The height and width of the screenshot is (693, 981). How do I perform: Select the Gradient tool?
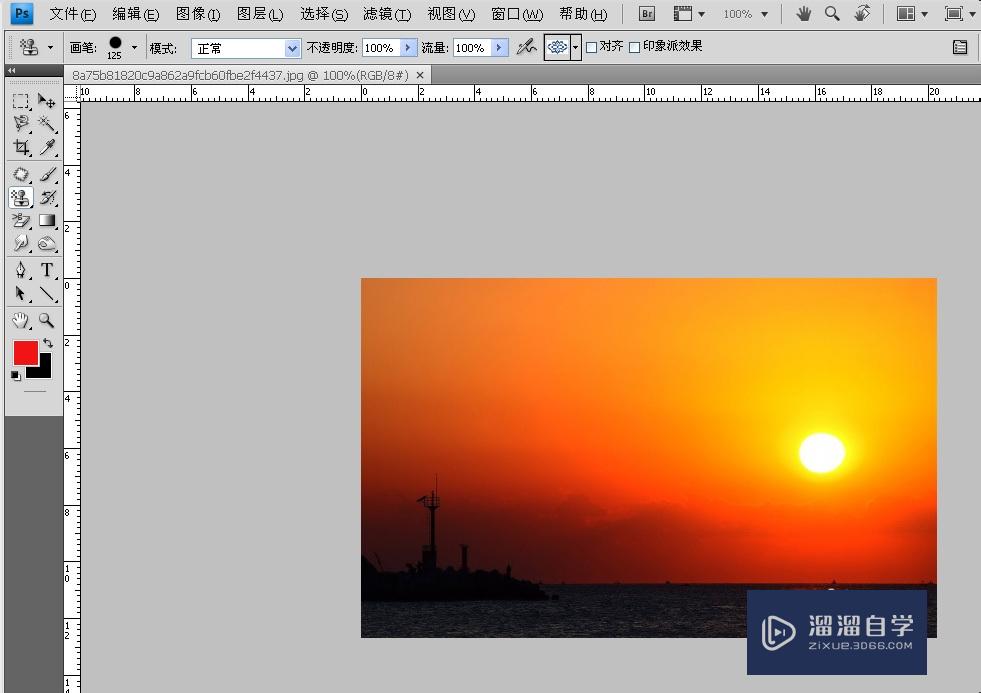(47, 220)
